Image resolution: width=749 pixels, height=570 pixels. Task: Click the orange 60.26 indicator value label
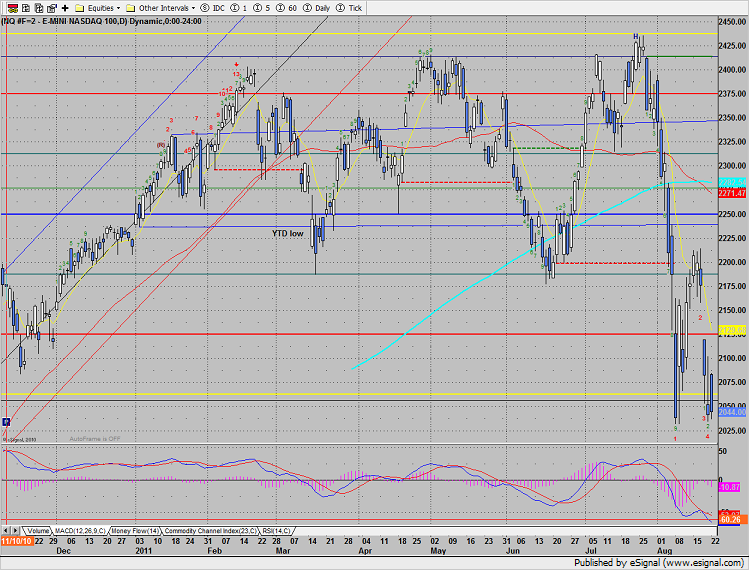pos(731,519)
